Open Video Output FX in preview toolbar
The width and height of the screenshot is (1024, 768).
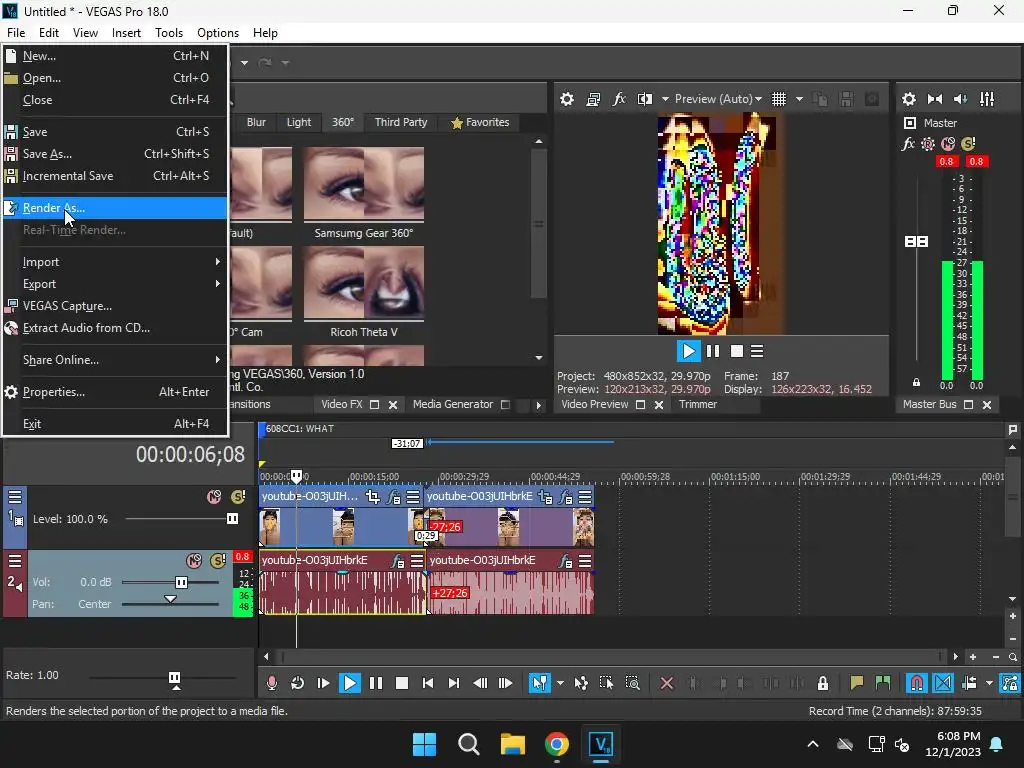coord(619,99)
